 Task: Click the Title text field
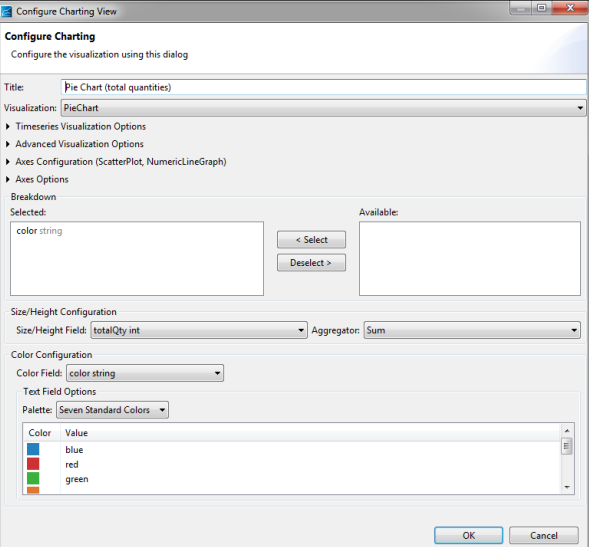(323, 87)
